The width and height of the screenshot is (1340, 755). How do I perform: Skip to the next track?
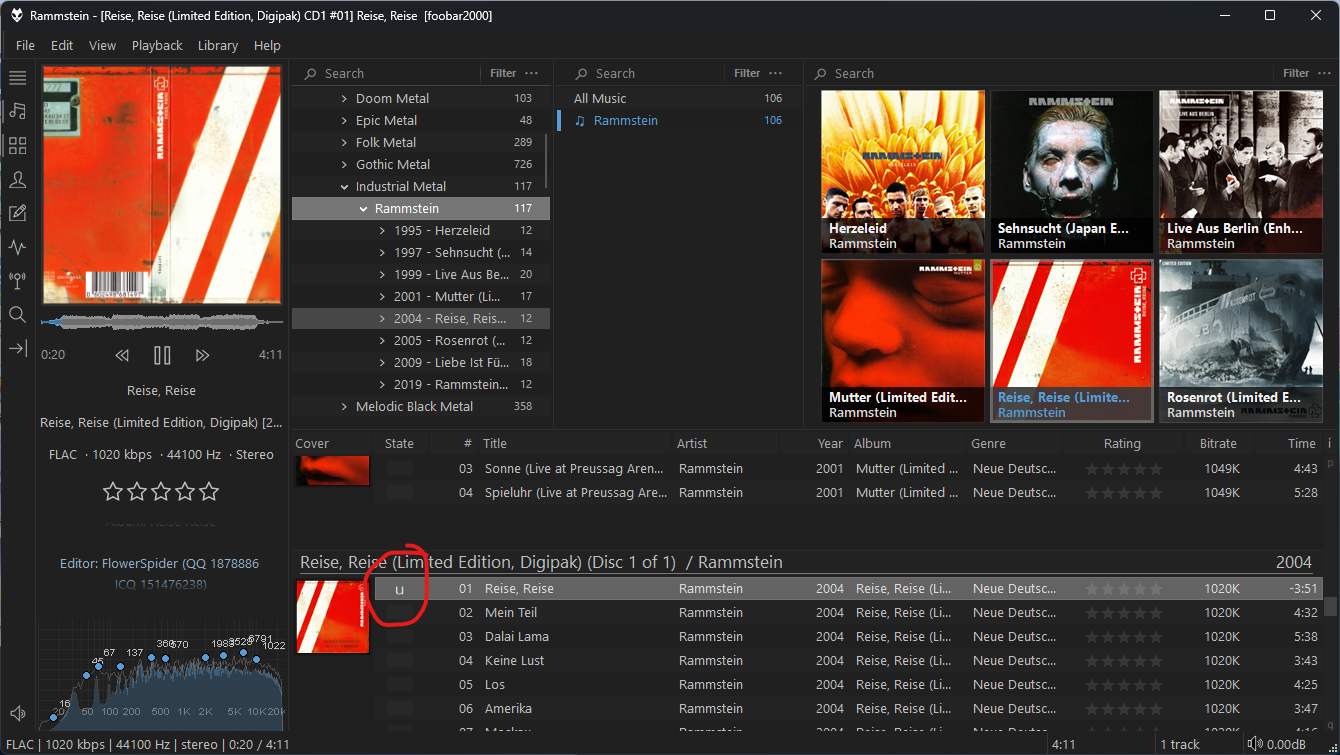click(x=202, y=355)
